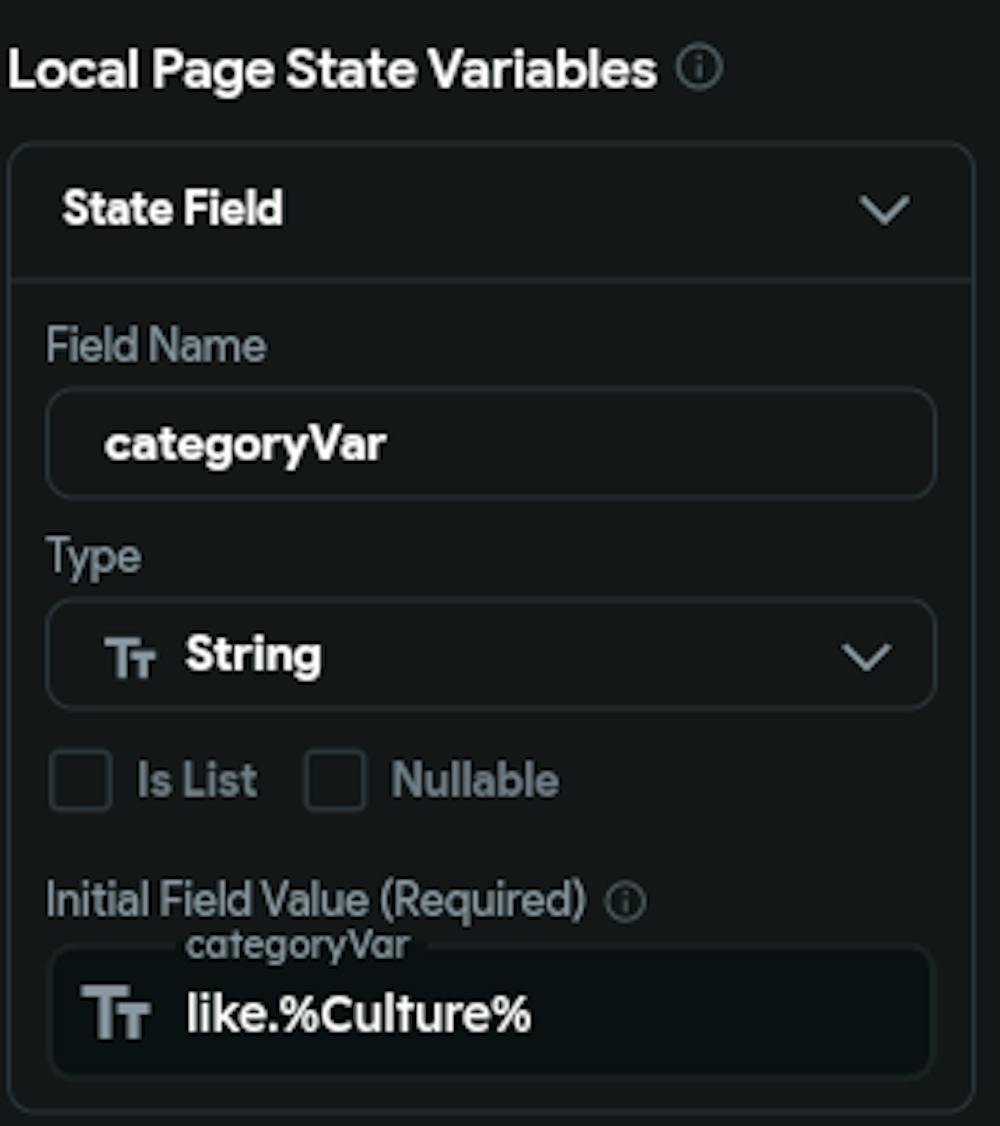Click the word 'String' in the Type selector
The width and height of the screenshot is (1000, 1126).
click(x=253, y=656)
